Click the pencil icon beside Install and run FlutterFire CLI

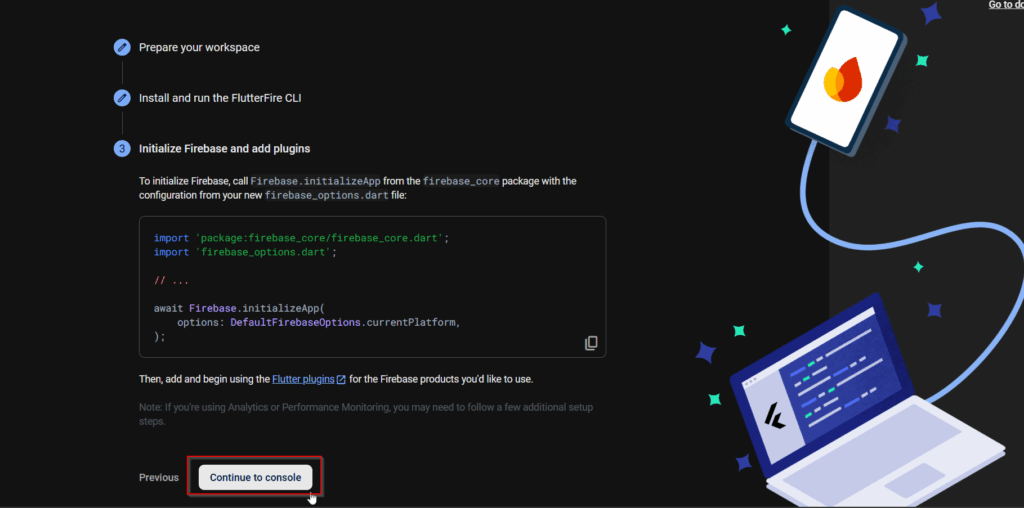point(122,98)
